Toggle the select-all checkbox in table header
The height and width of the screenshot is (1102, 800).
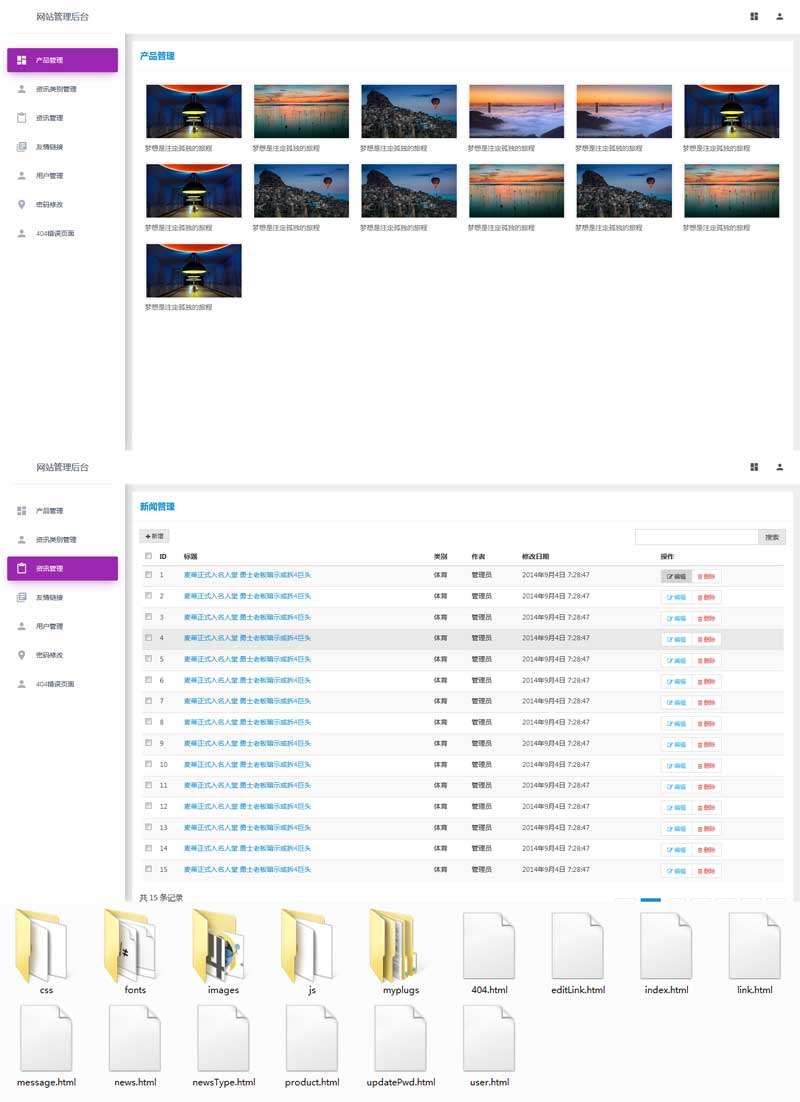149,556
